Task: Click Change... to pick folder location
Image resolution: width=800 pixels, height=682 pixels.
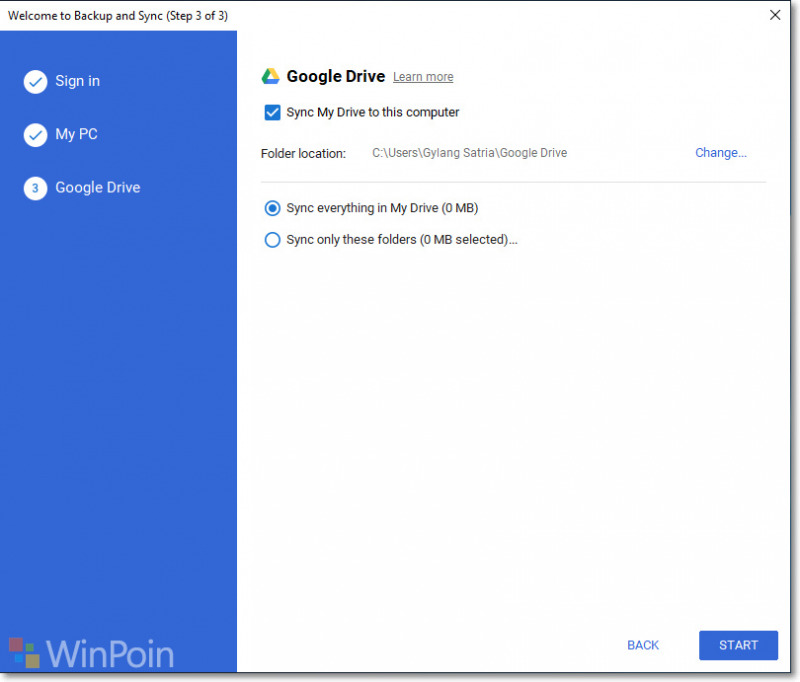Action: coord(720,153)
